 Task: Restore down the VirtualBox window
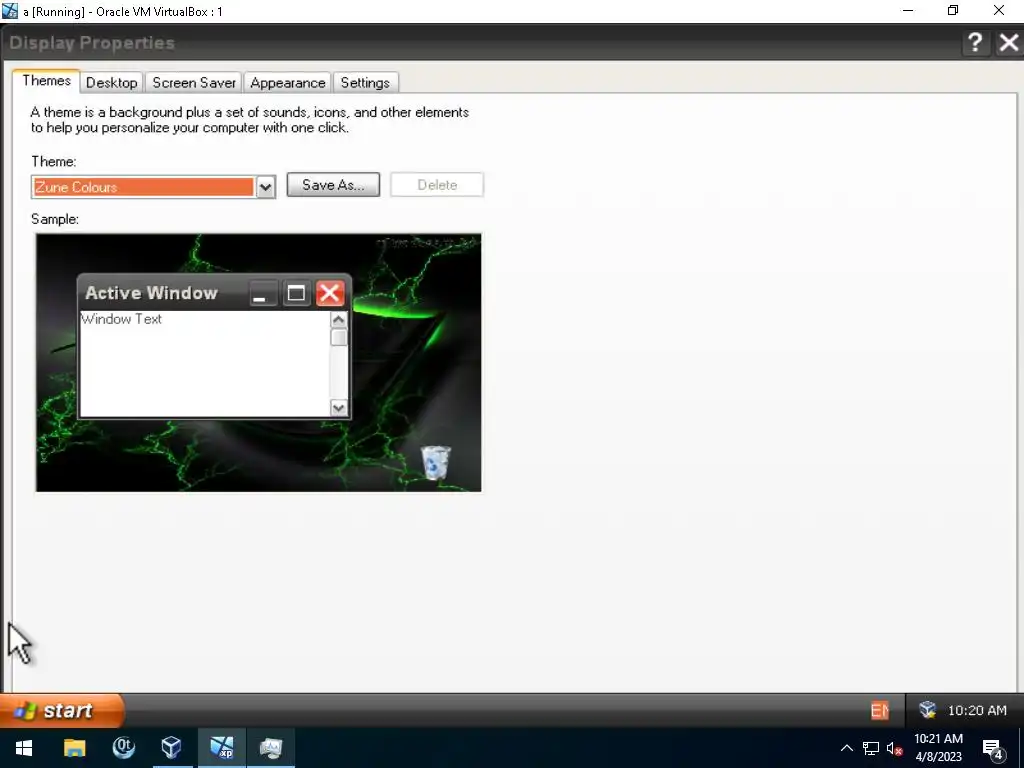pos(953,10)
